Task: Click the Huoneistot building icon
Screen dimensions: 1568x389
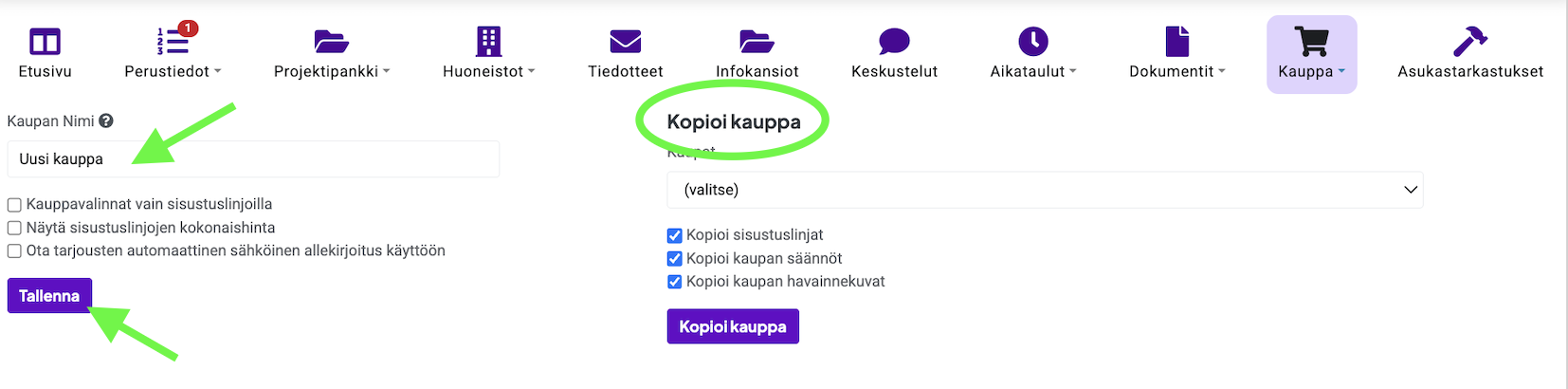Action: point(488,42)
